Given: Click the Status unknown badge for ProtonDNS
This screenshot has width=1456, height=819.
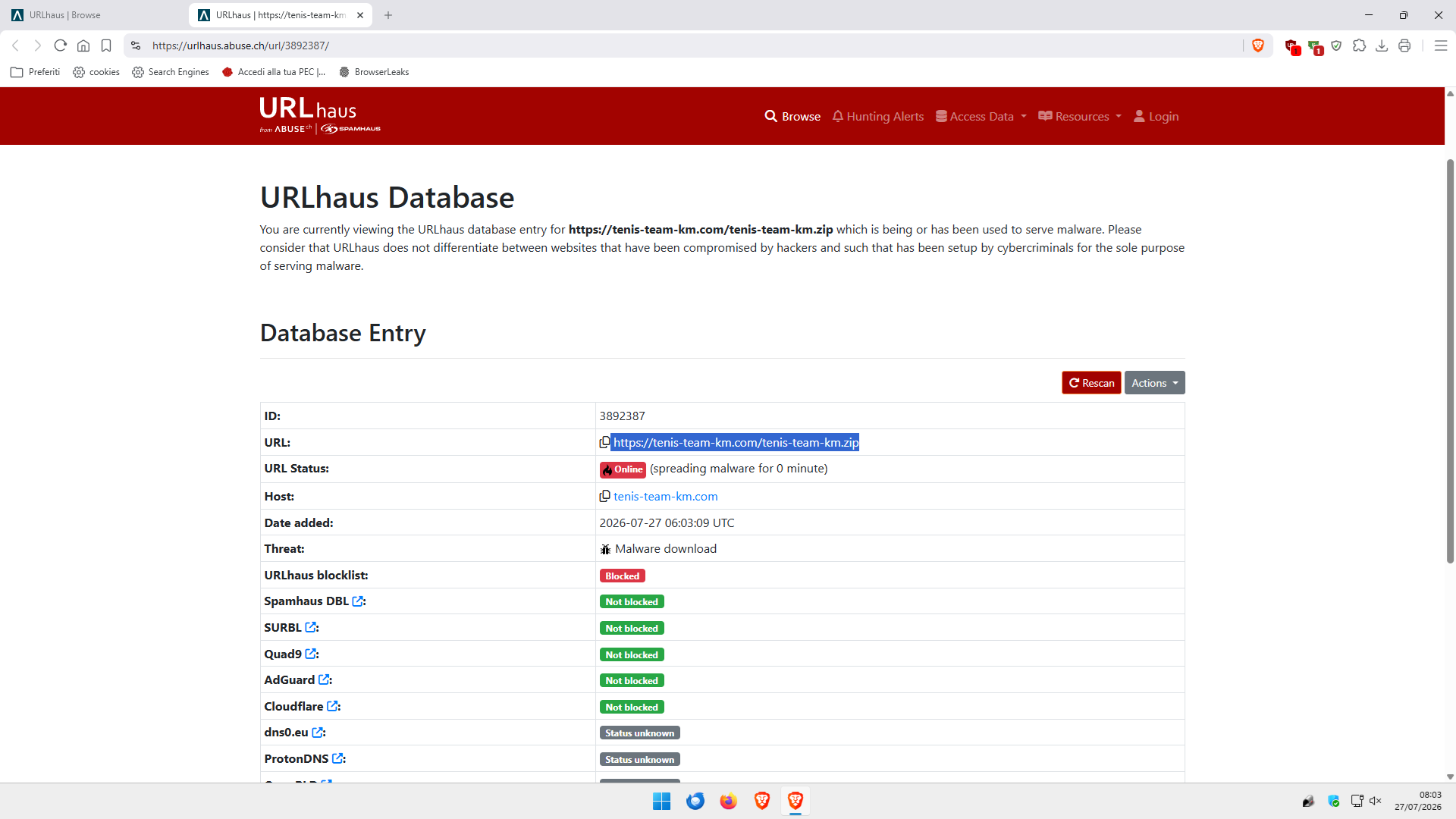Looking at the screenshot, I should (x=639, y=759).
